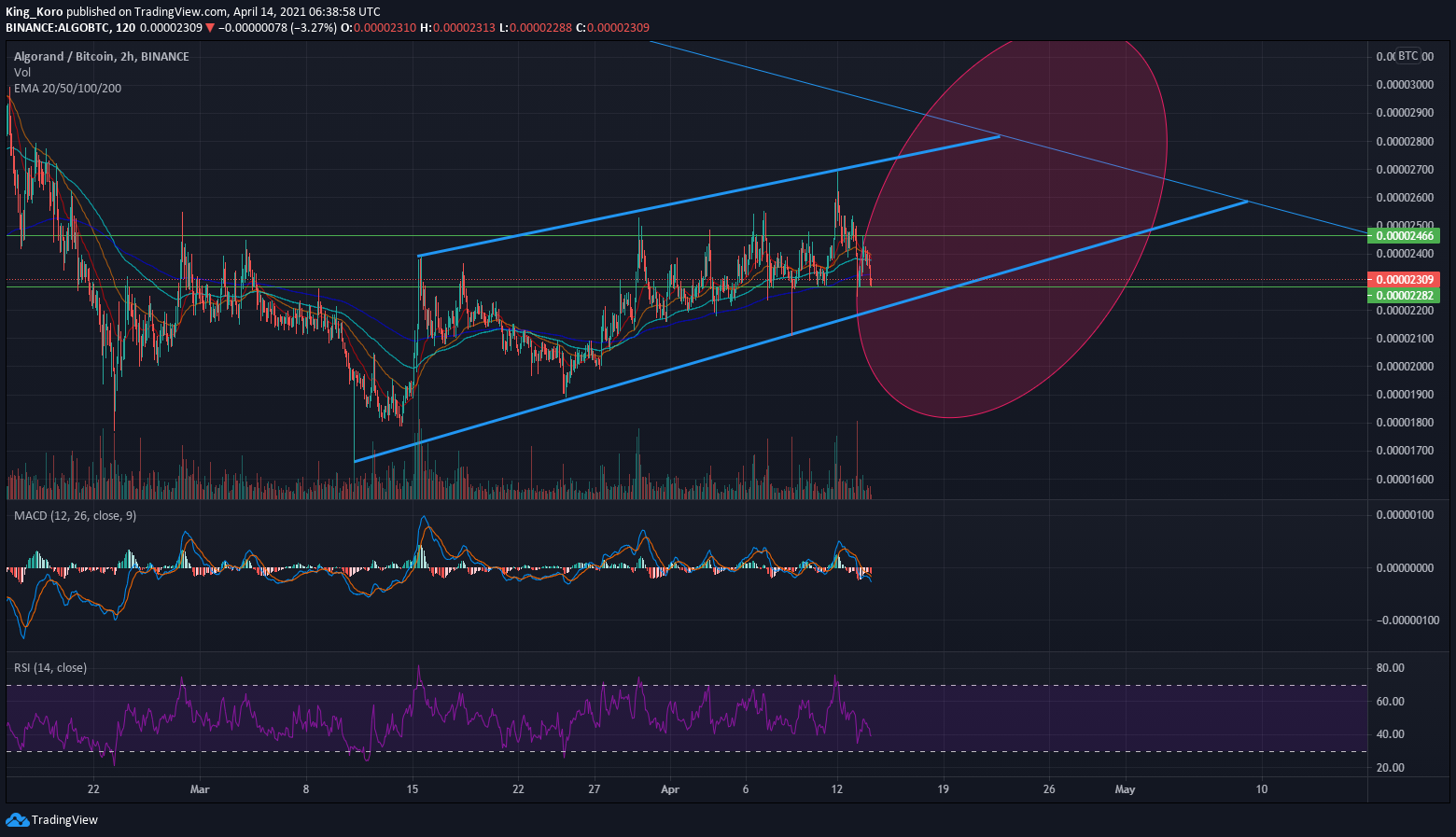Click the 12 date label on time axis
The image size is (1456, 837).
(837, 788)
